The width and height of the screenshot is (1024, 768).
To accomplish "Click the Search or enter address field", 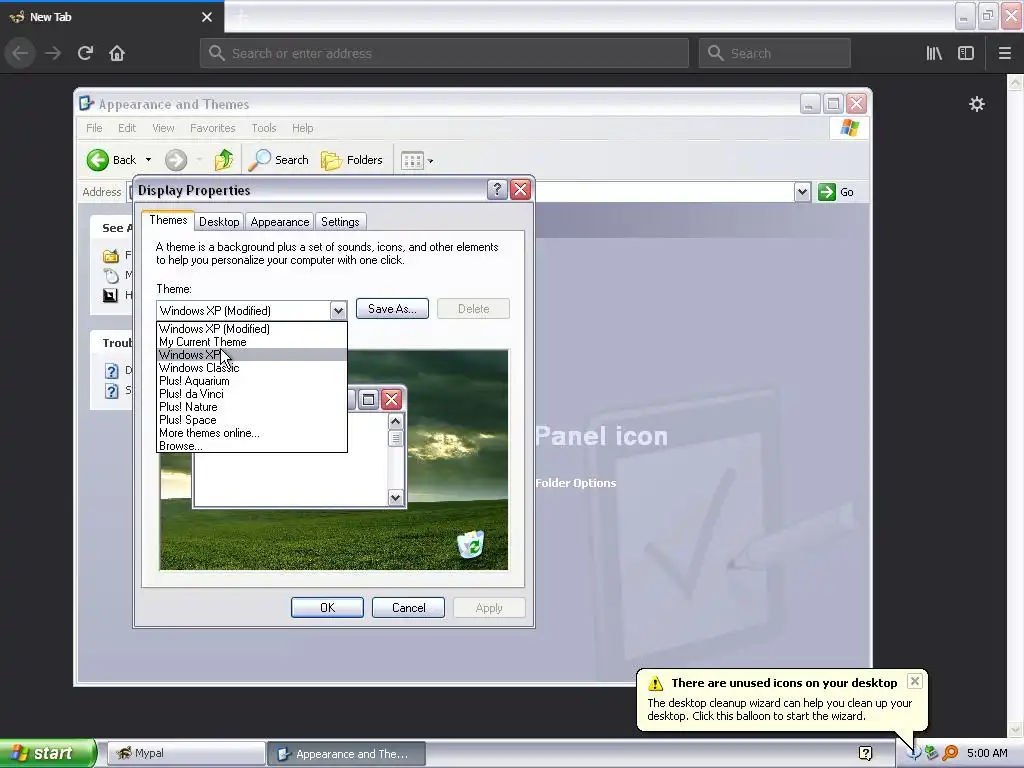I will tap(444, 53).
